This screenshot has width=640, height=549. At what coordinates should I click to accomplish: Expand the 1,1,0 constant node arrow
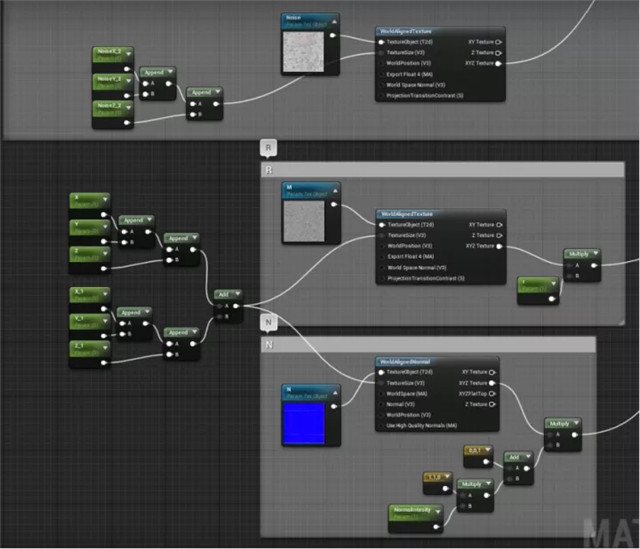447,476
